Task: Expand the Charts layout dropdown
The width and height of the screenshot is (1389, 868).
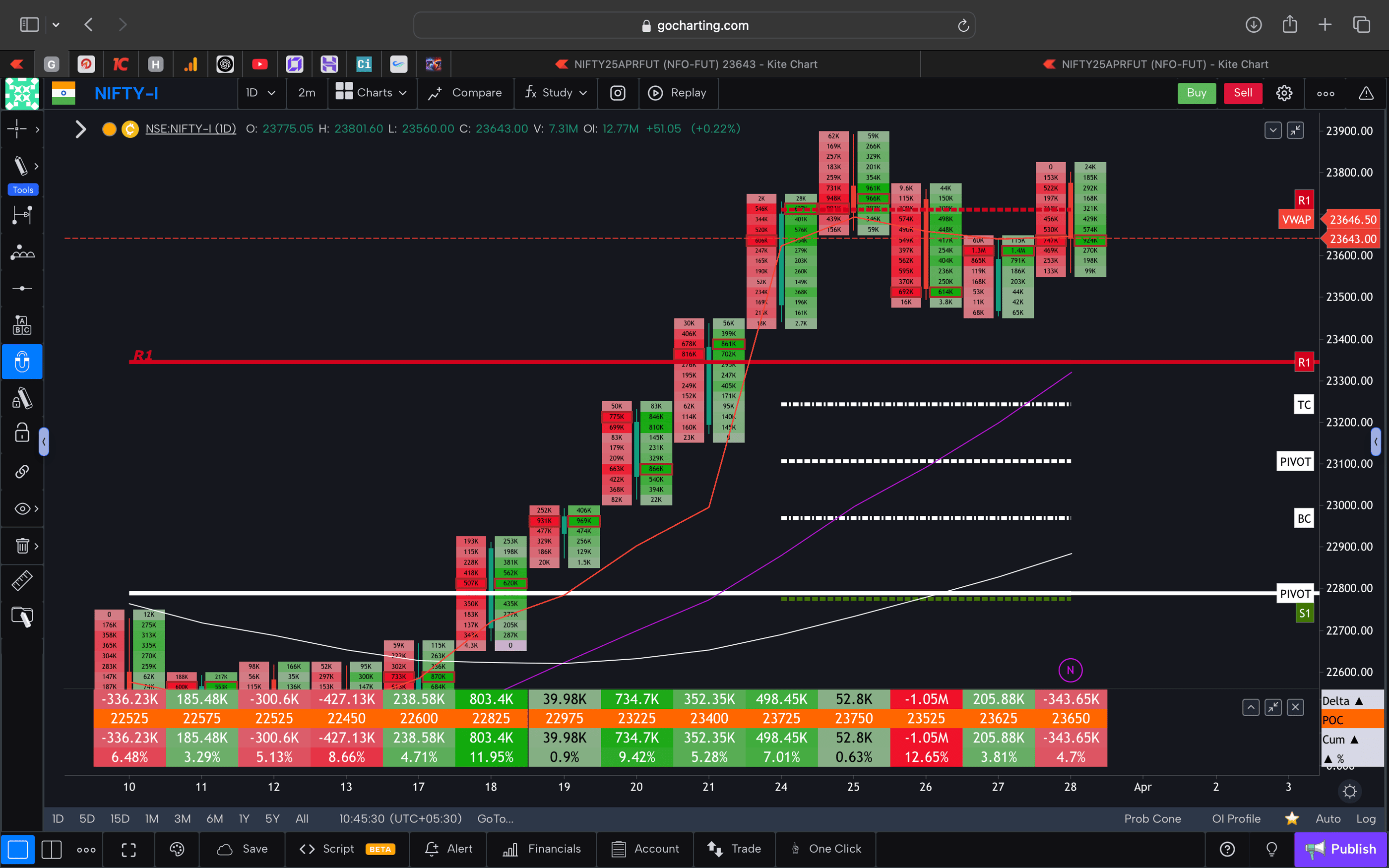Action: click(x=372, y=92)
